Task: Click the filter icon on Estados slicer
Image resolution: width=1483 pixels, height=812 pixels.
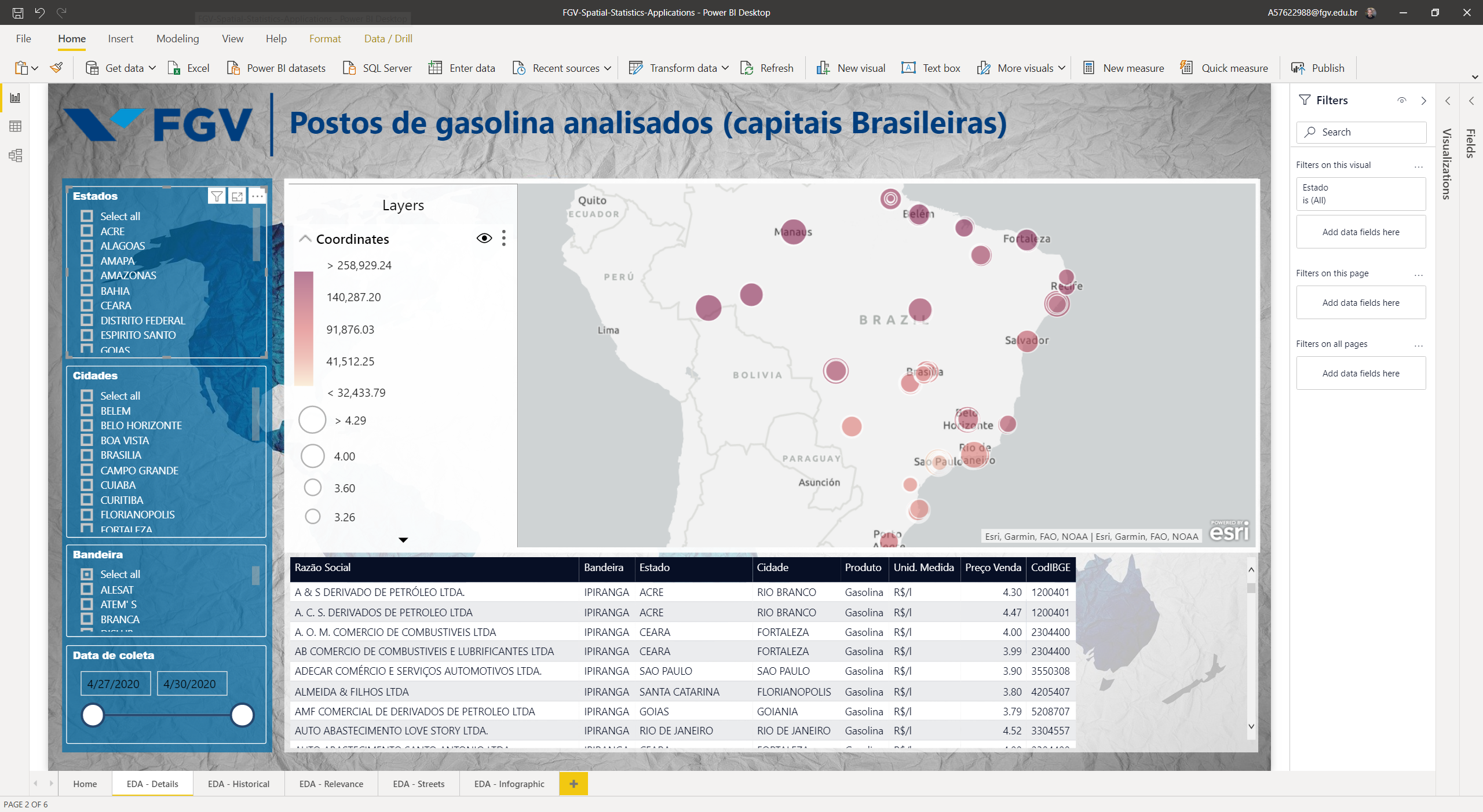Action: (217, 196)
